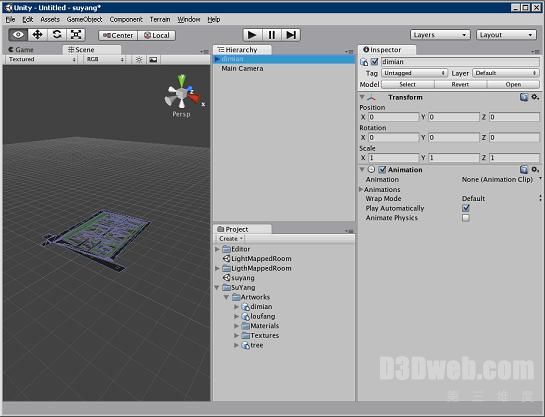The image size is (545, 417).
Task: Select the Scale tool
Action: (x=76, y=35)
